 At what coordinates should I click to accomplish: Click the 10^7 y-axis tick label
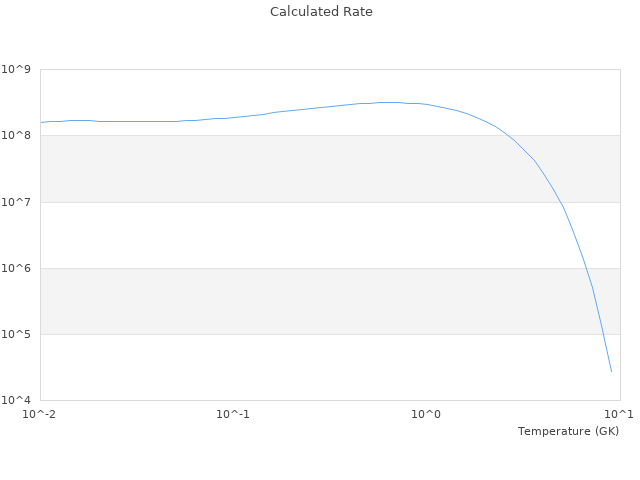pos(18,202)
